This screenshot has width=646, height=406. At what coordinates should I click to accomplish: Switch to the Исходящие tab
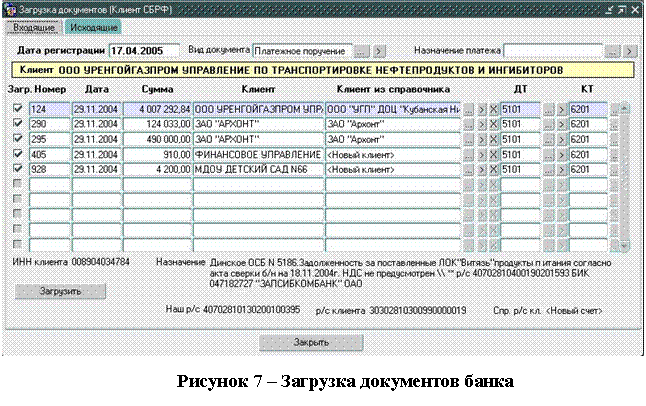tap(94, 28)
